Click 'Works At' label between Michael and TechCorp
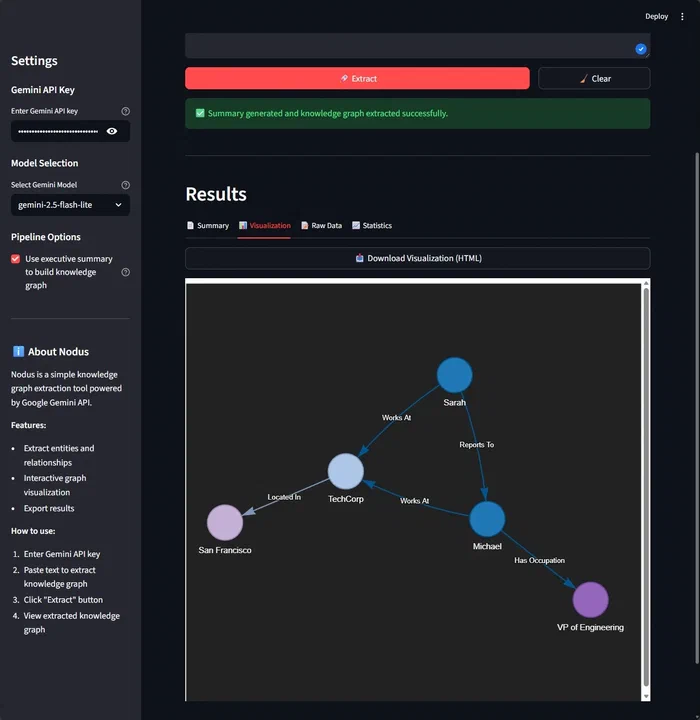 414,501
